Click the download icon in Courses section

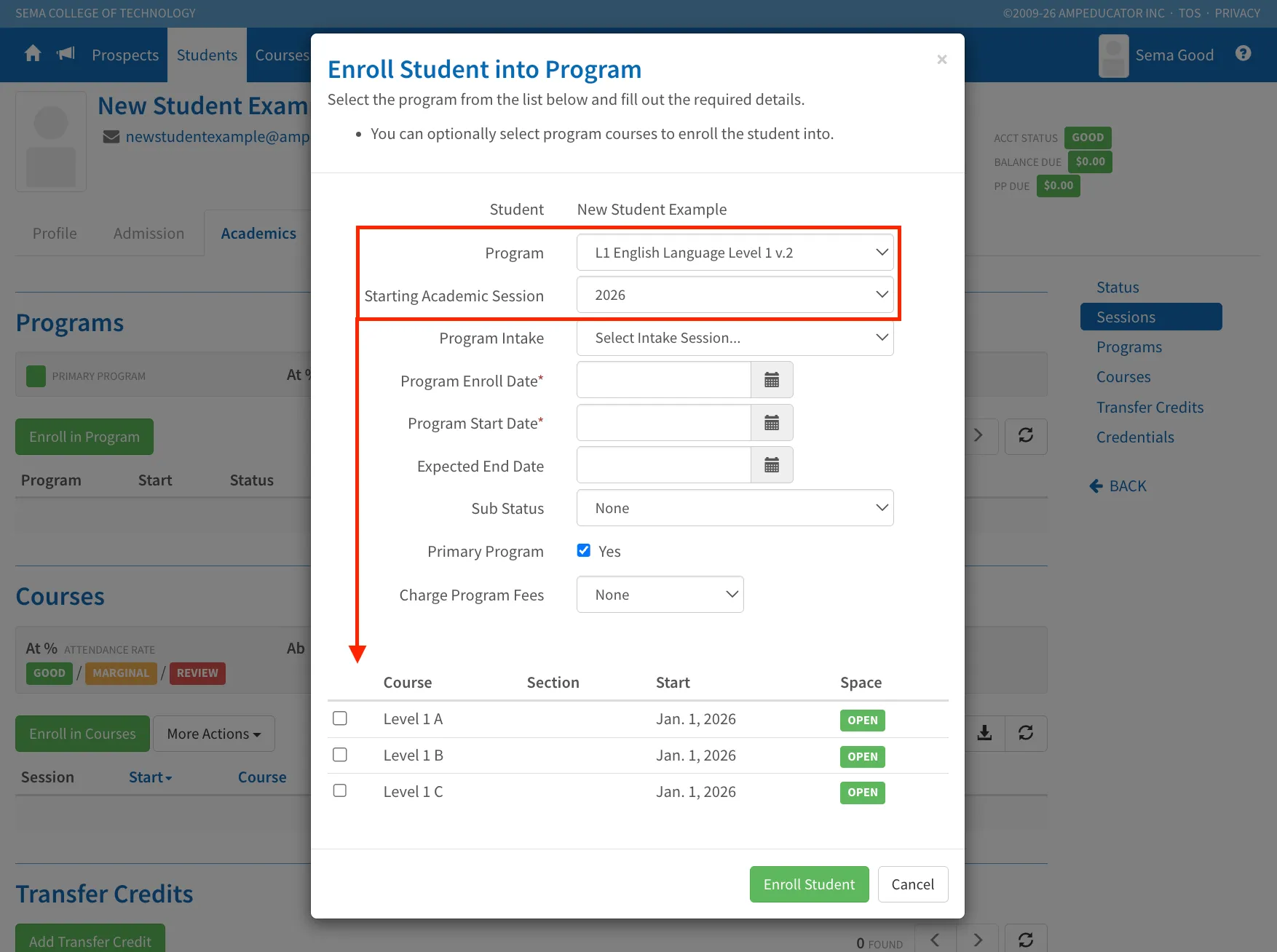(x=984, y=733)
